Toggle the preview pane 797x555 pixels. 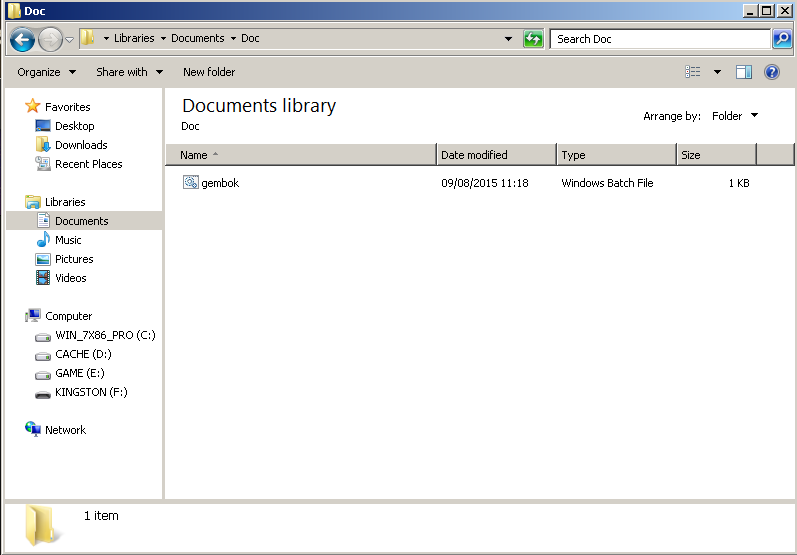point(744,72)
